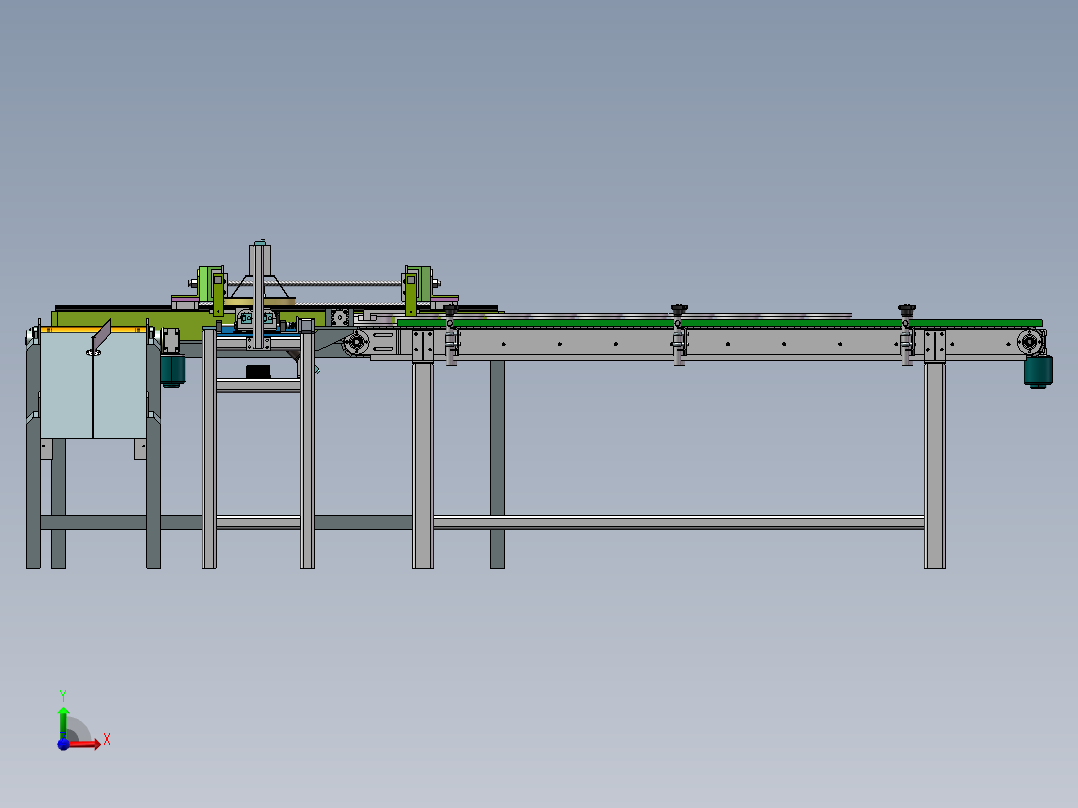Click the blue Z axis ball of the triad
Screen dimensions: 1078x808
(63, 744)
